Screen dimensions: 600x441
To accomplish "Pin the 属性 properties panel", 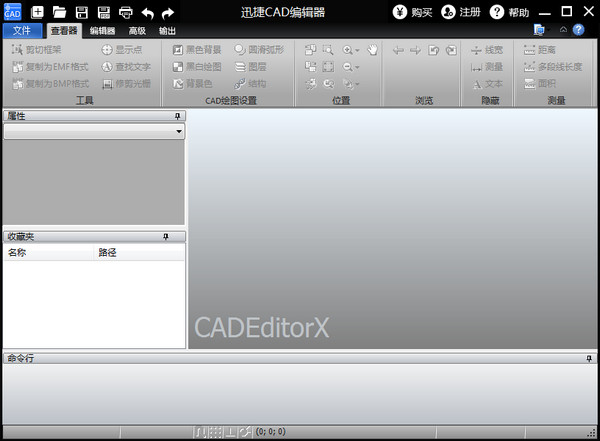I will click(x=178, y=117).
